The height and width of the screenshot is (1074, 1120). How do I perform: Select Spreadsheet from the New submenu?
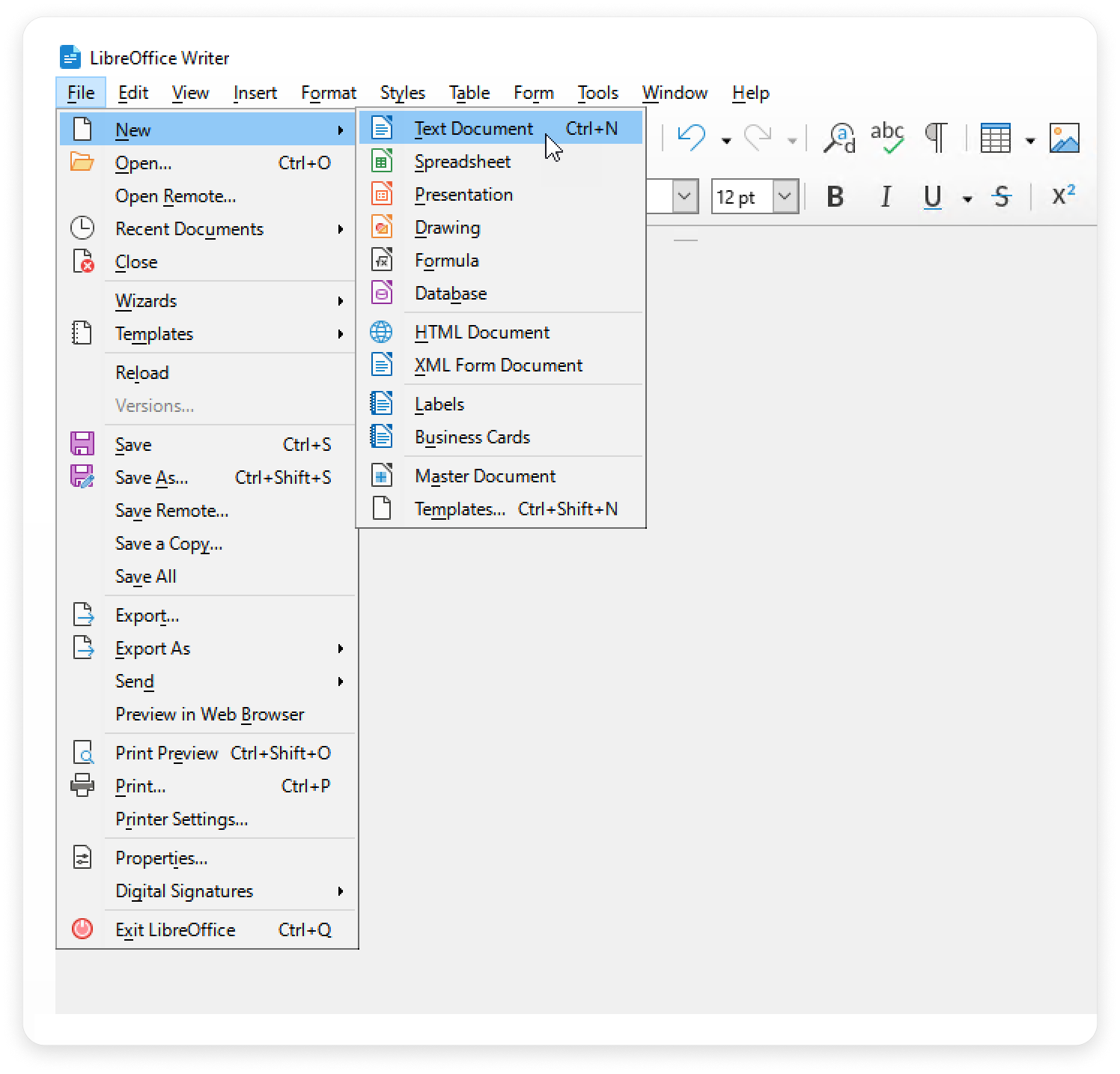click(x=462, y=162)
